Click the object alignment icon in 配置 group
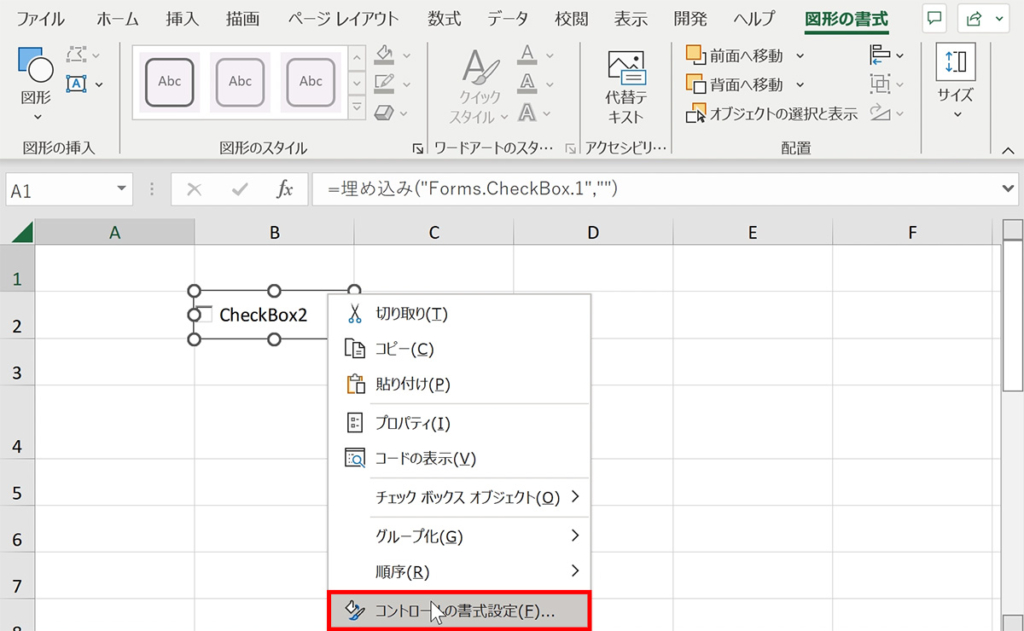This screenshot has height=631, width=1024. (881, 54)
